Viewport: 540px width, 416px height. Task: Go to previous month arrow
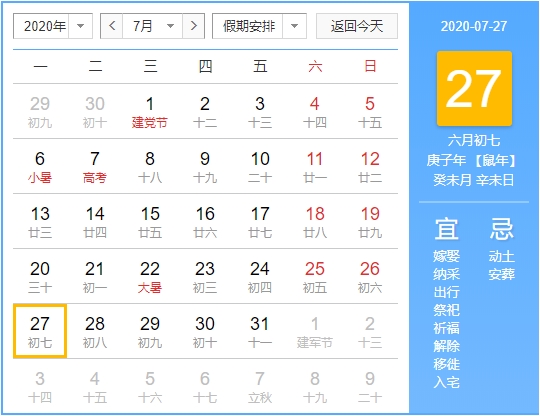112,26
